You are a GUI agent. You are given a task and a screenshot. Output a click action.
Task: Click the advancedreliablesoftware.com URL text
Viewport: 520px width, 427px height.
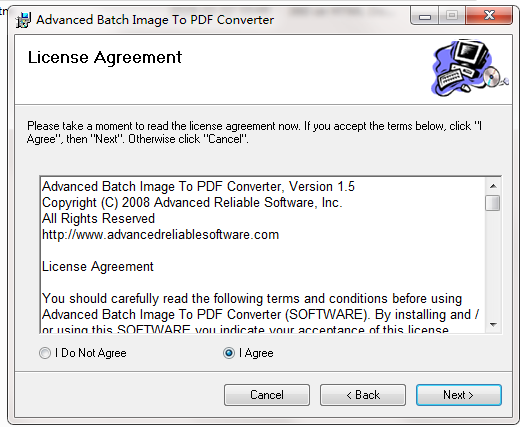(160, 235)
